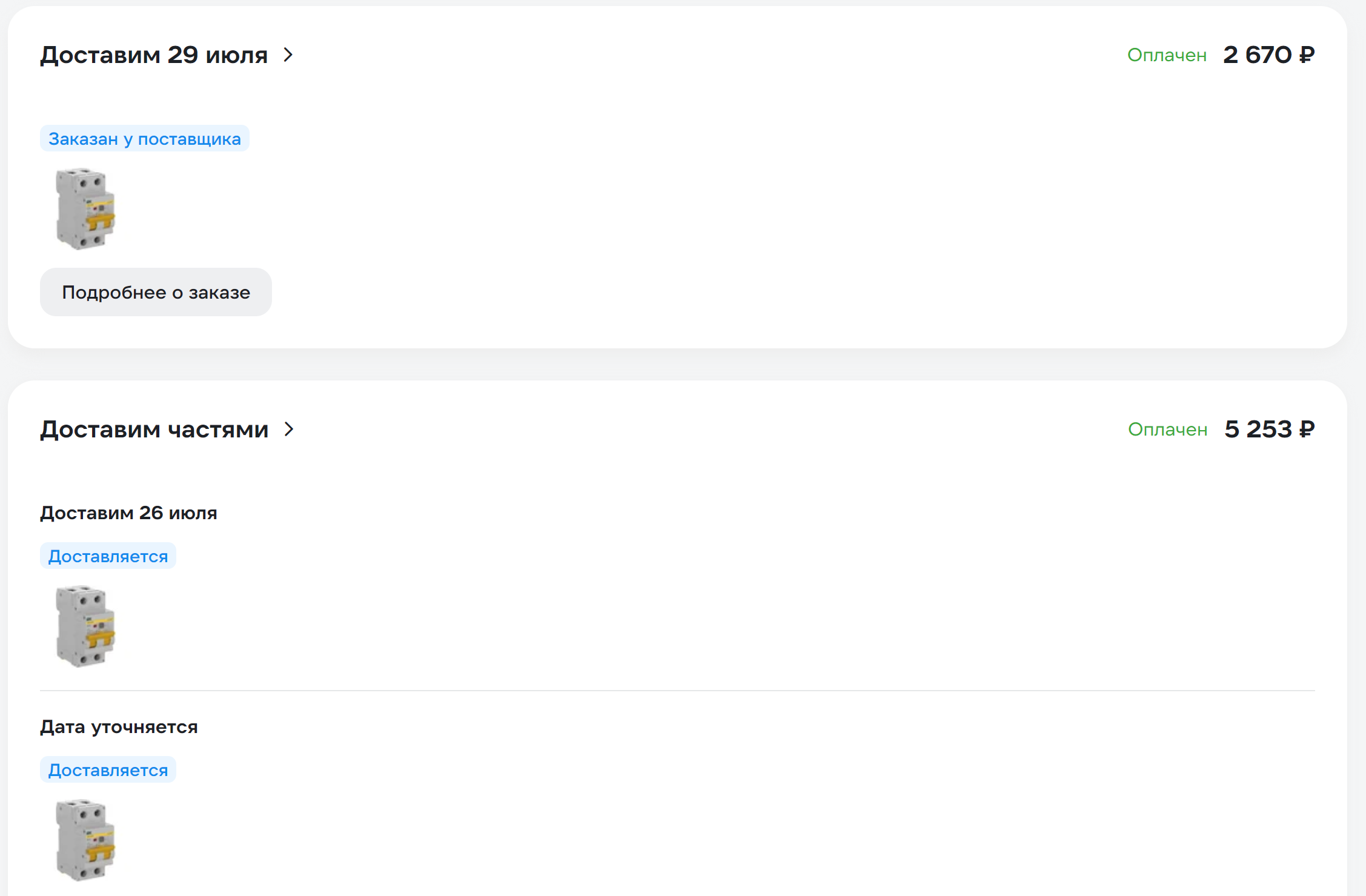This screenshot has height=896, width=1366.
Task: Click 'Доставляется' badge under 'Доставим 26 июля'
Action: [x=108, y=556]
